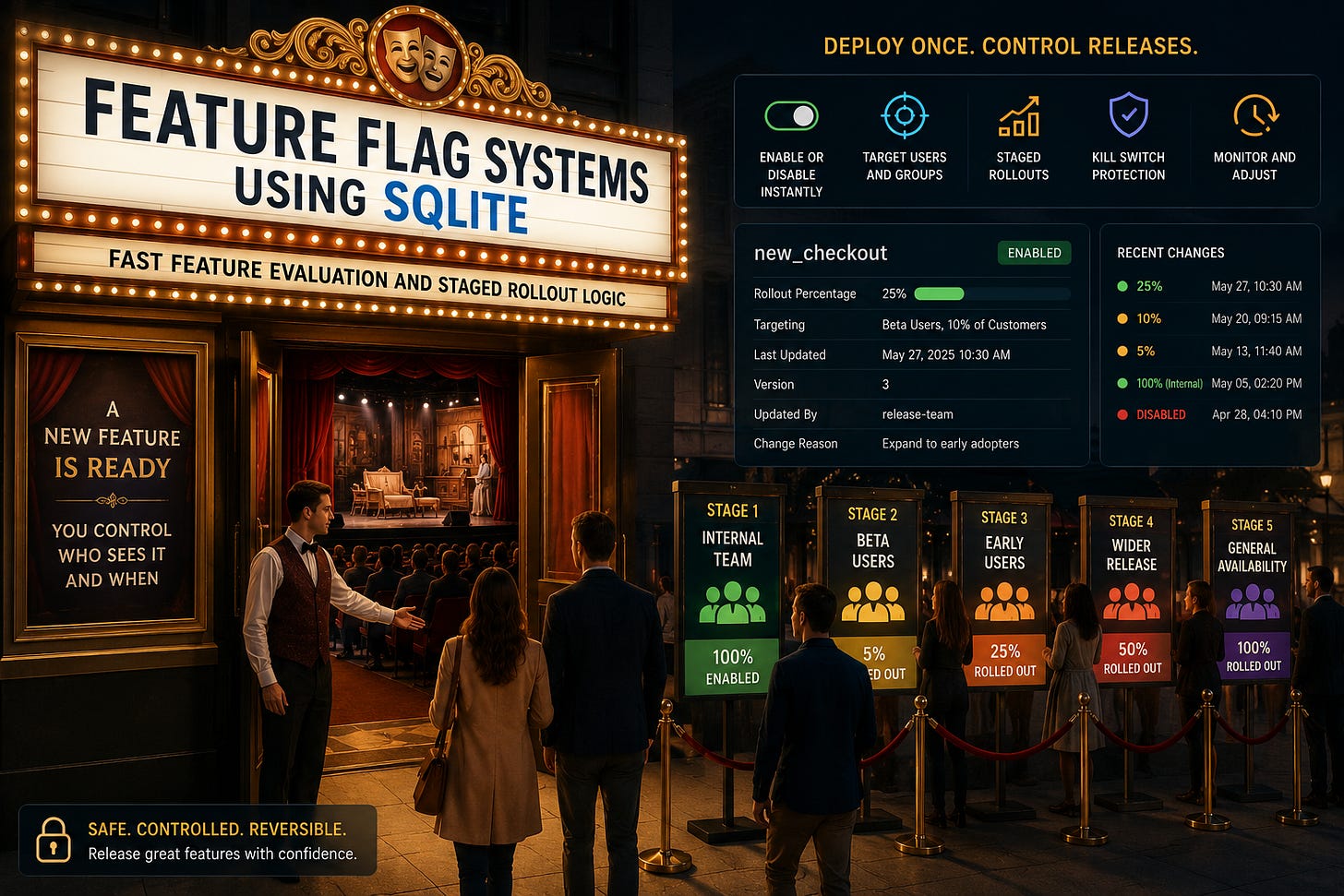Image resolution: width=1344 pixels, height=896 pixels.
Task: Click the 'MONITOR AND ADJUST' label
Action: [x=1254, y=166]
